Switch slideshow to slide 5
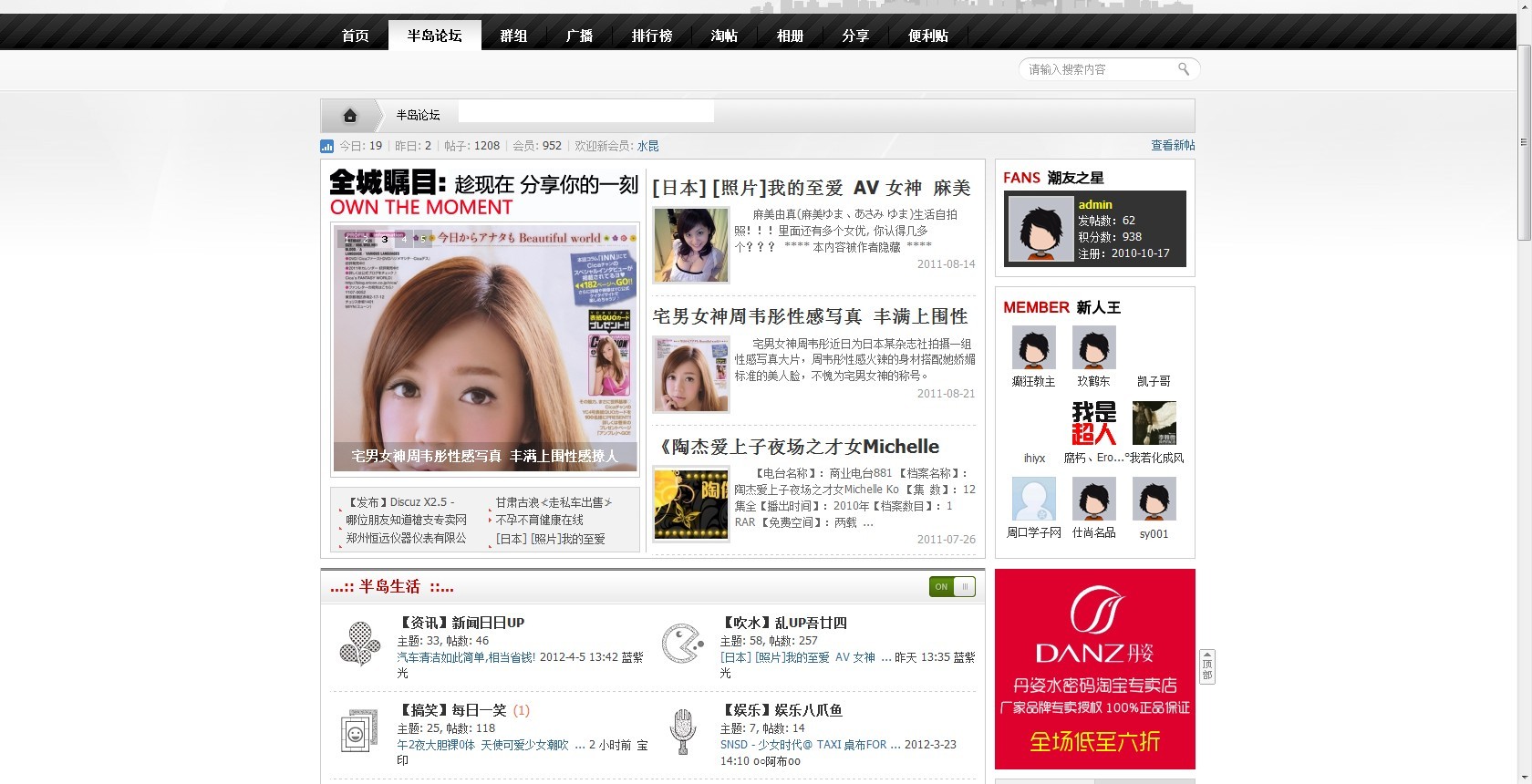Viewport: 1532px width, 784px height. pyautogui.click(x=423, y=239)
